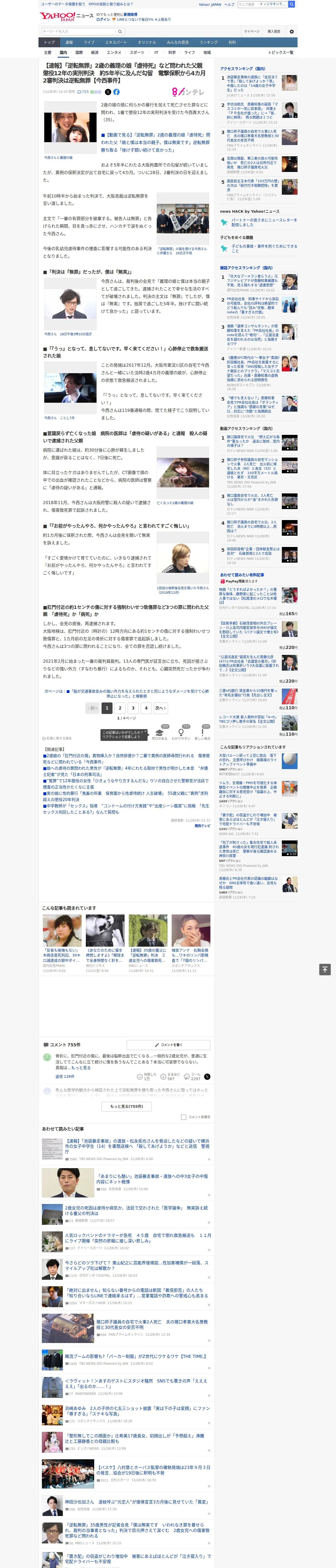Open first video ranking thumbnail with 7:56 duration
Screen dimensions: 336x1568
click(289, 442)
